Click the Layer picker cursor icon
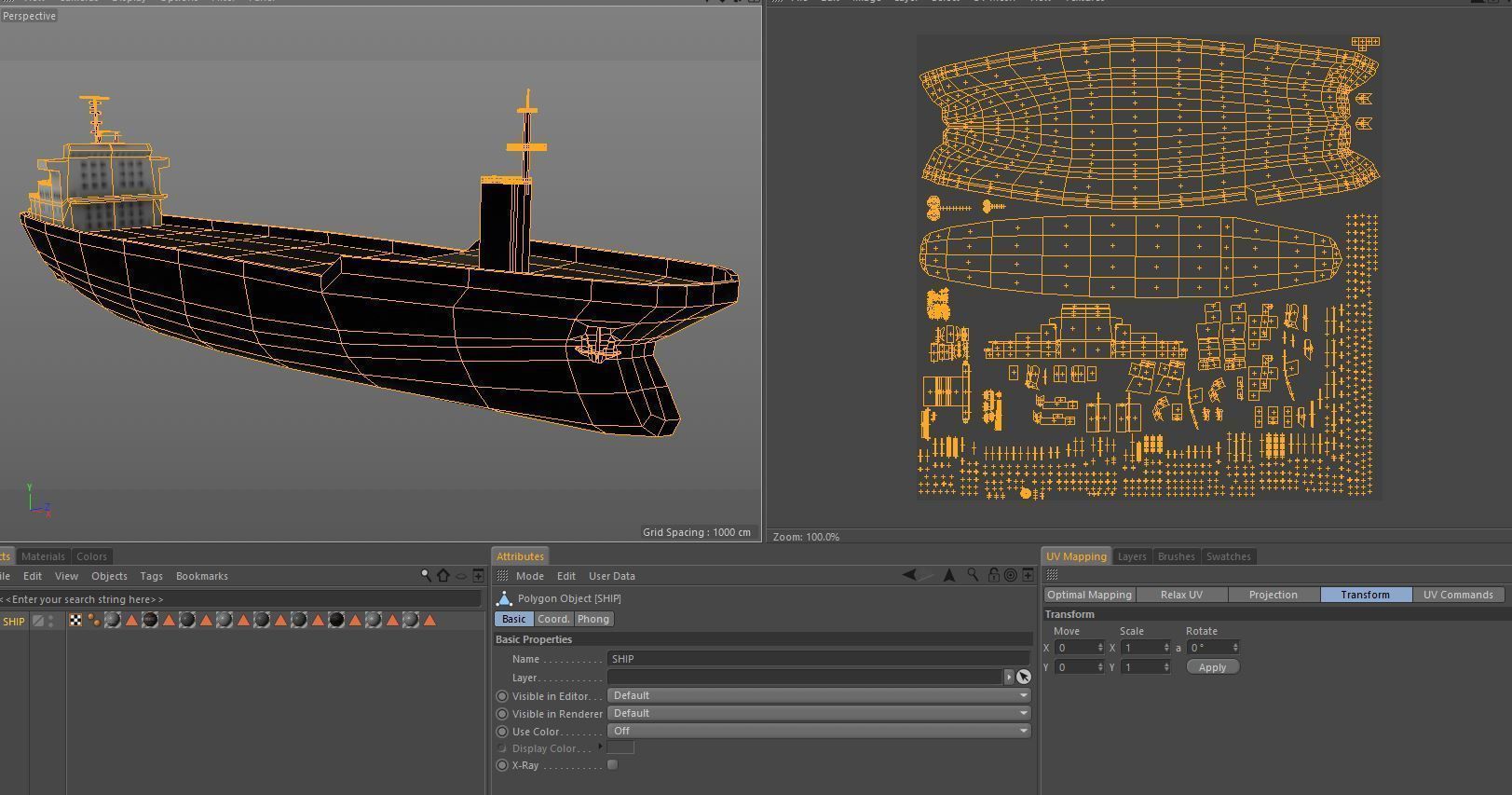The width and height of the screenshot is (1512, 795). [1024, 677]
